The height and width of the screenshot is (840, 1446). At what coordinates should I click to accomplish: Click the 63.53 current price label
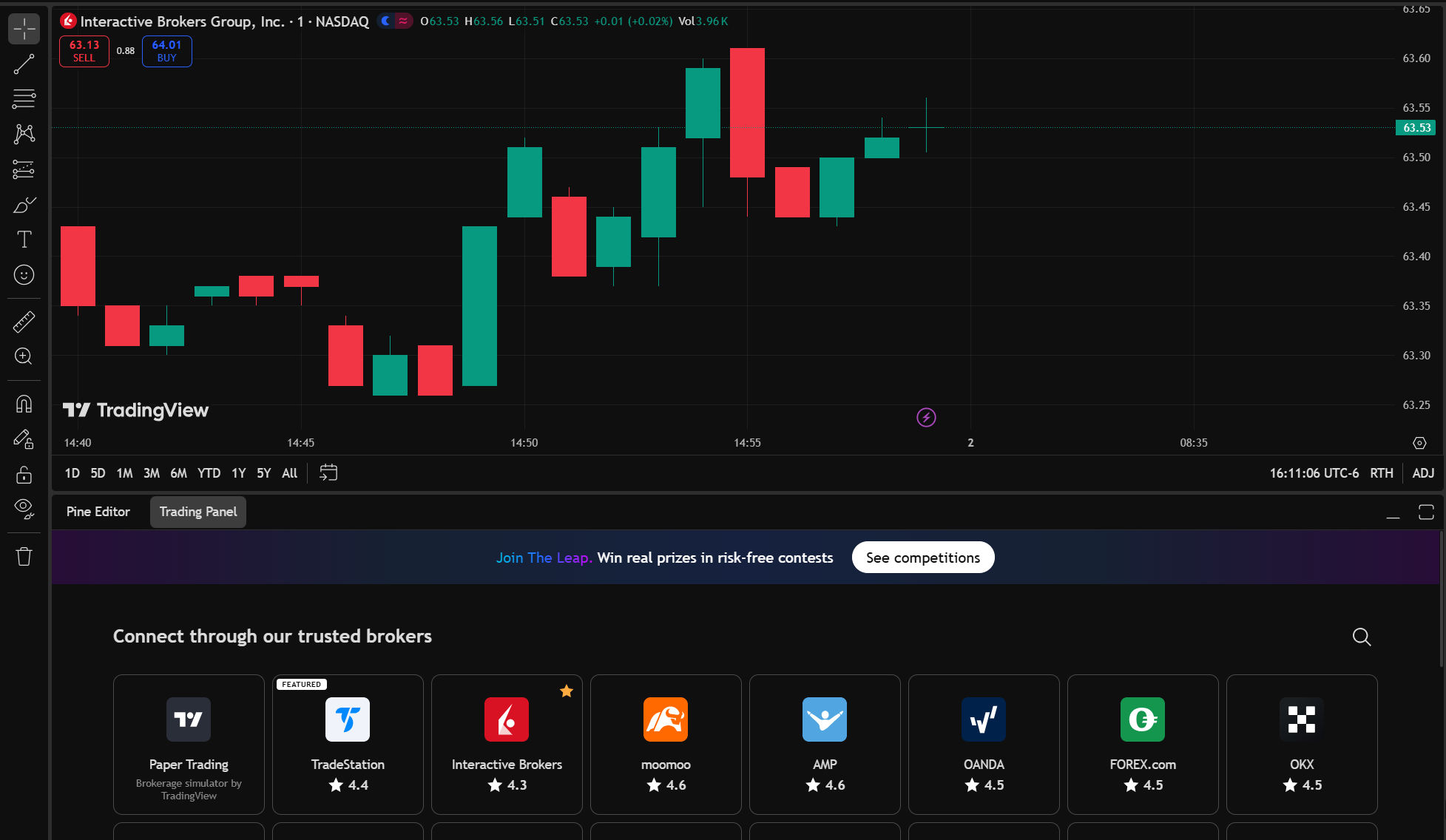click(x=1416, y=128)
